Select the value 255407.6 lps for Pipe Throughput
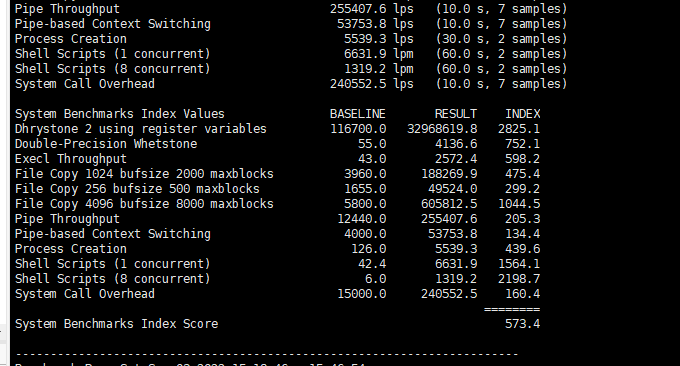 pos(372,9)
